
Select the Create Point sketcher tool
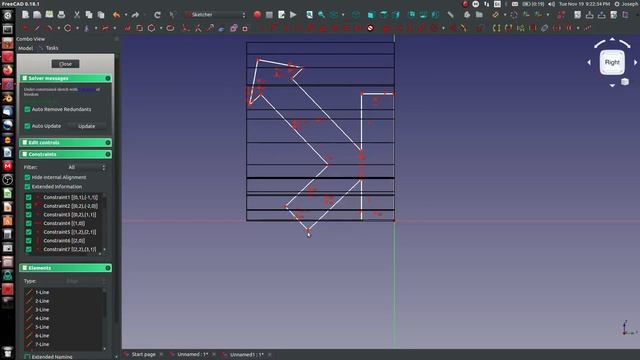tap(25, 28)
